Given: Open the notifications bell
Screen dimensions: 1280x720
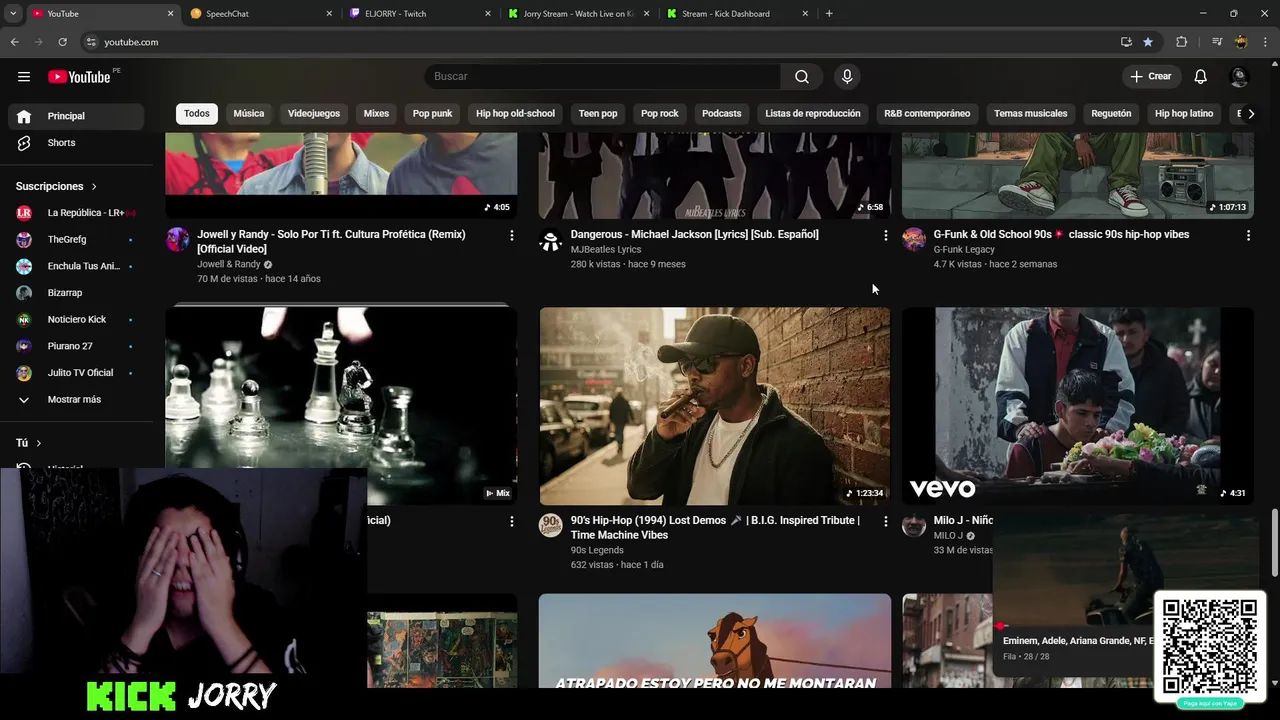Looking at the screenshot, I should (1201, 77).
